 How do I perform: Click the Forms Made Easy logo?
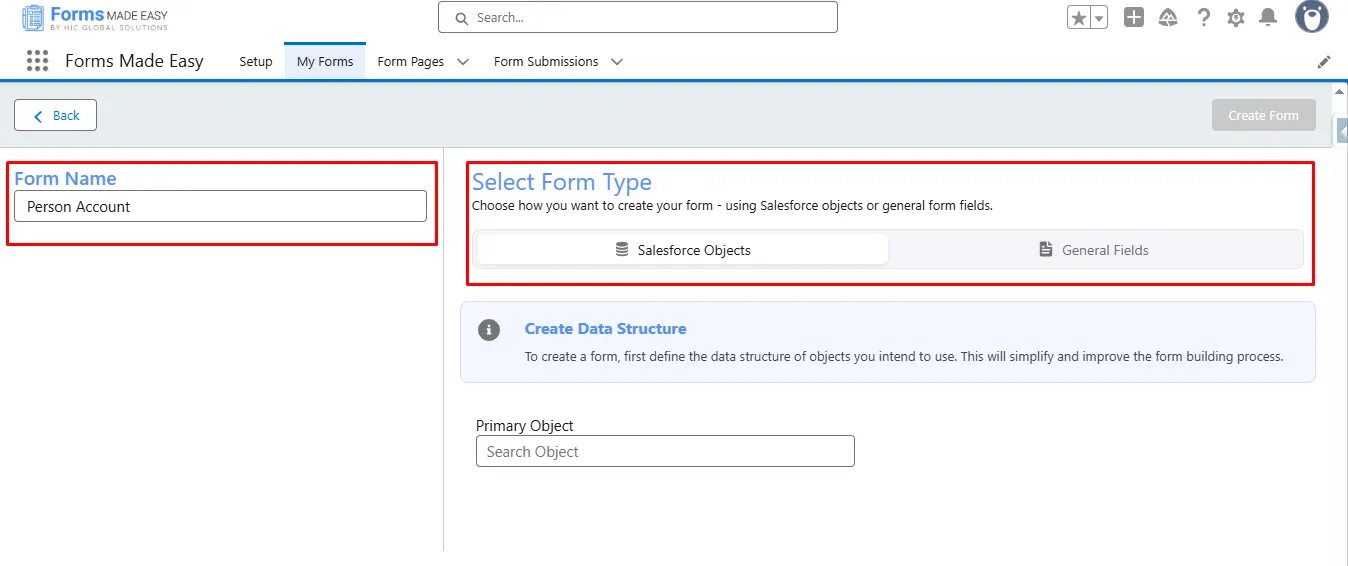94,18
